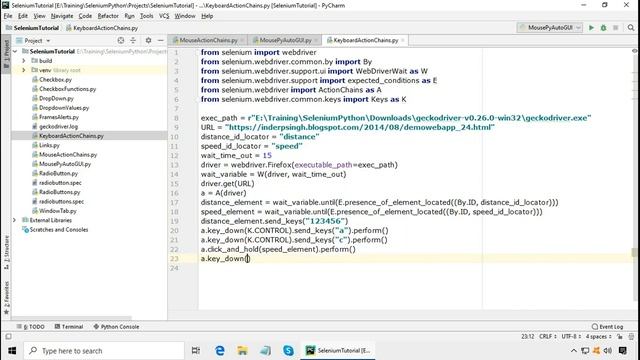Open Task View on taskbar
This screenshot has width=640, height=360.
click(x=196, y=351)
